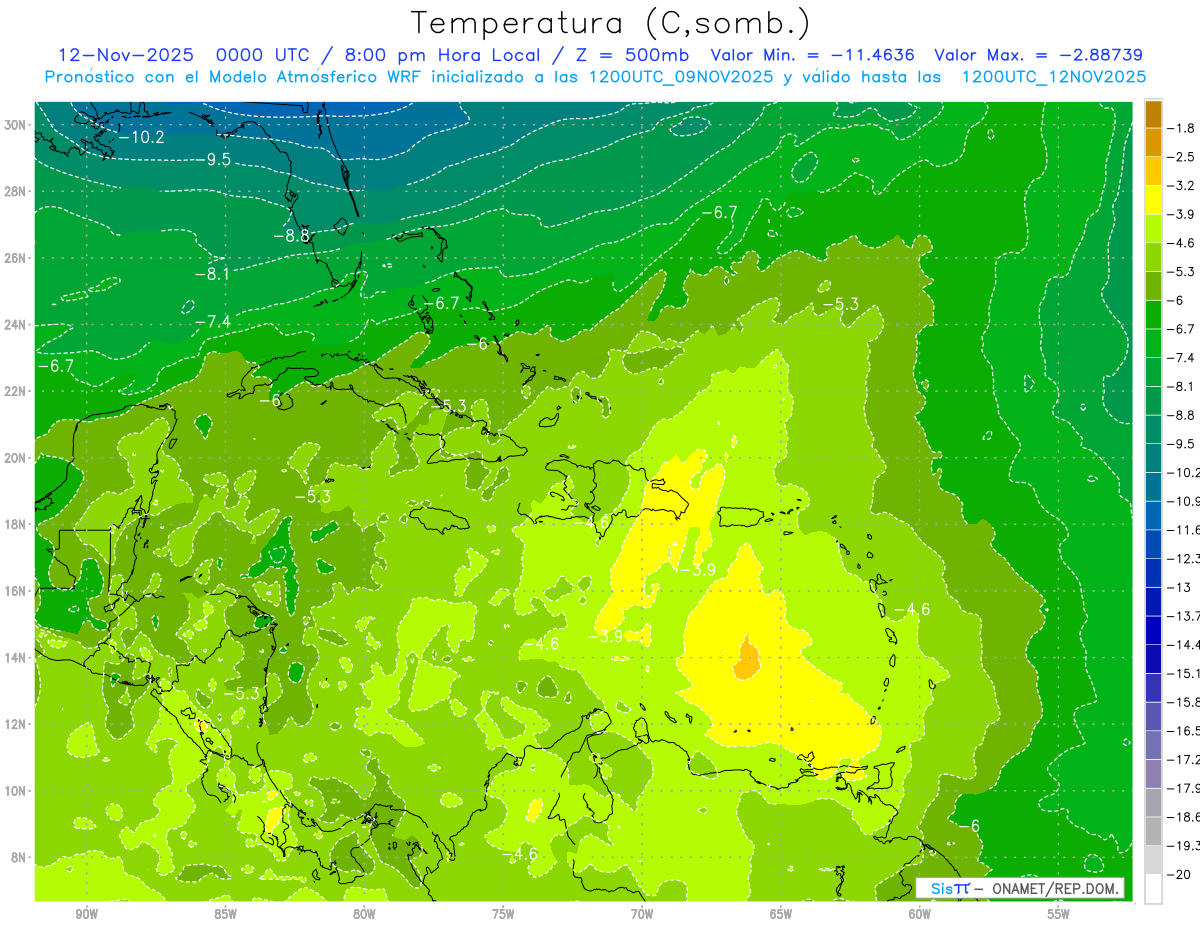Click the "85W" longitude label

click(x=225, y=914)
